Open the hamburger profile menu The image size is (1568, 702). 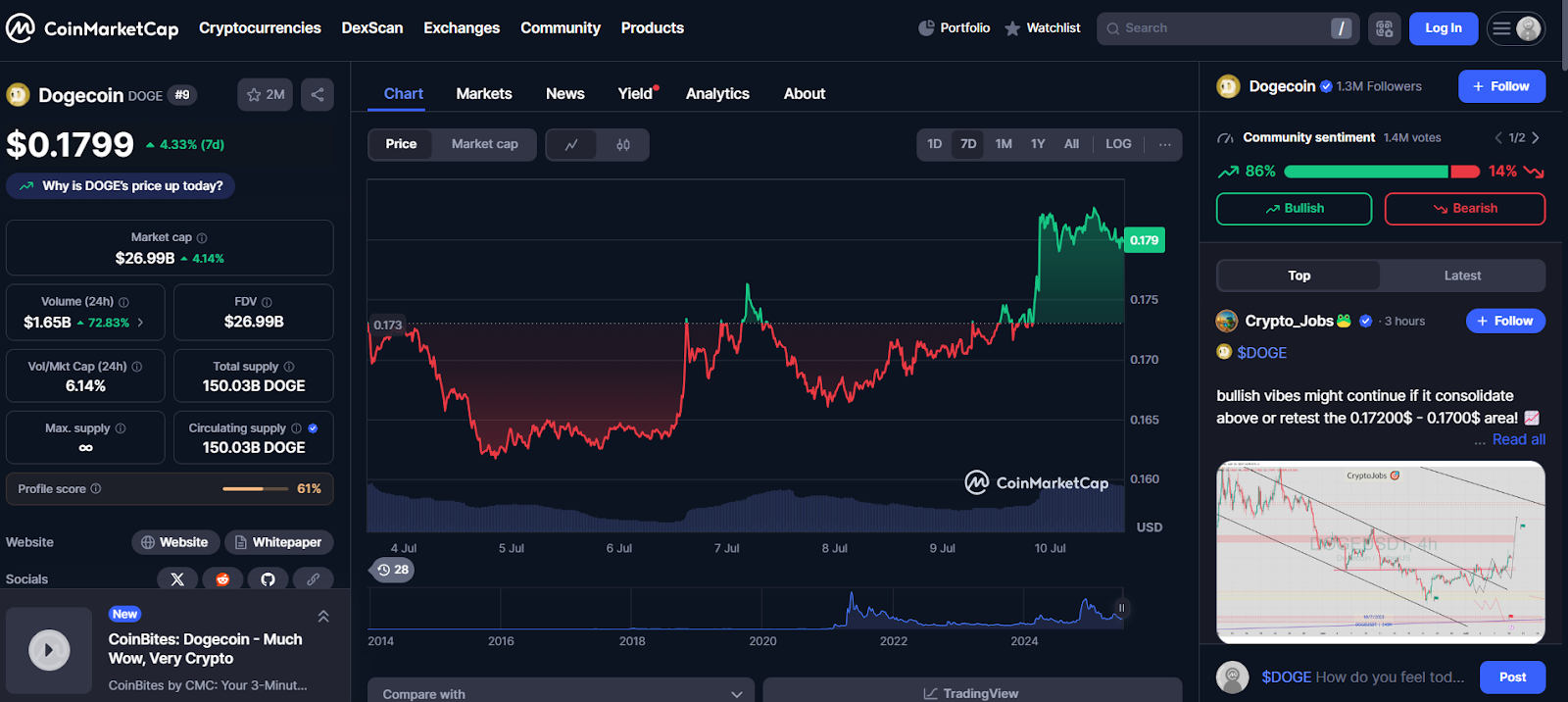click(x=1516, y=28)
